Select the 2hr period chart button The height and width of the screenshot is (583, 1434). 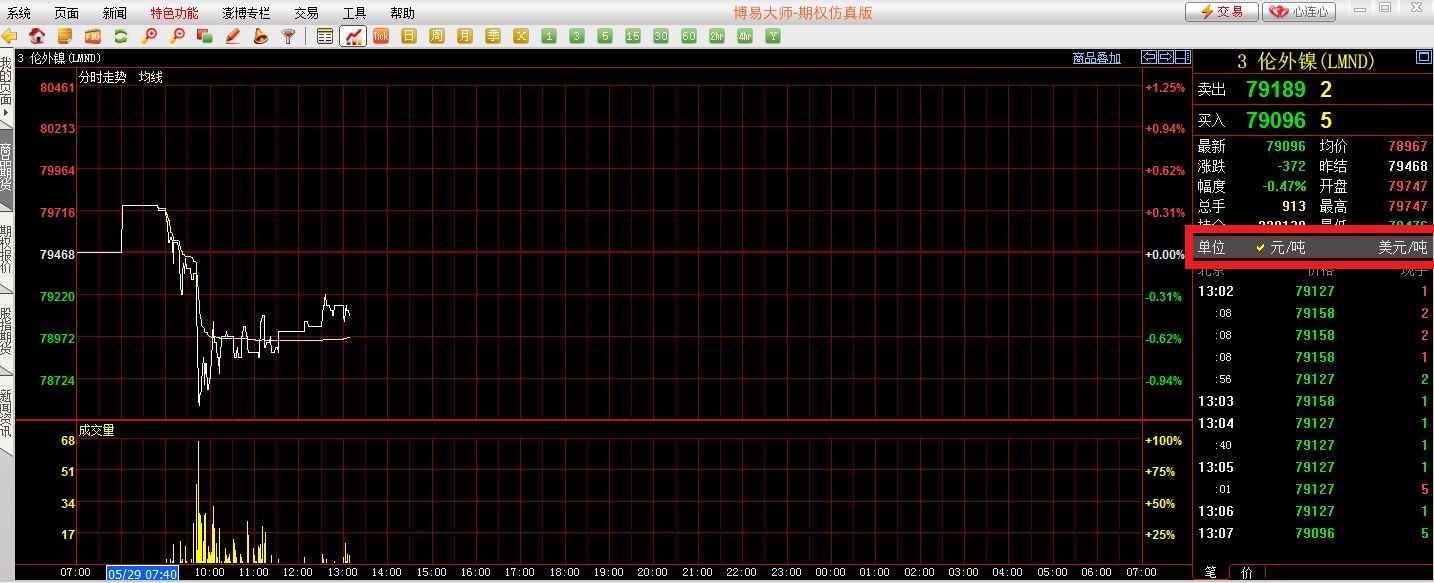point(716,36)
